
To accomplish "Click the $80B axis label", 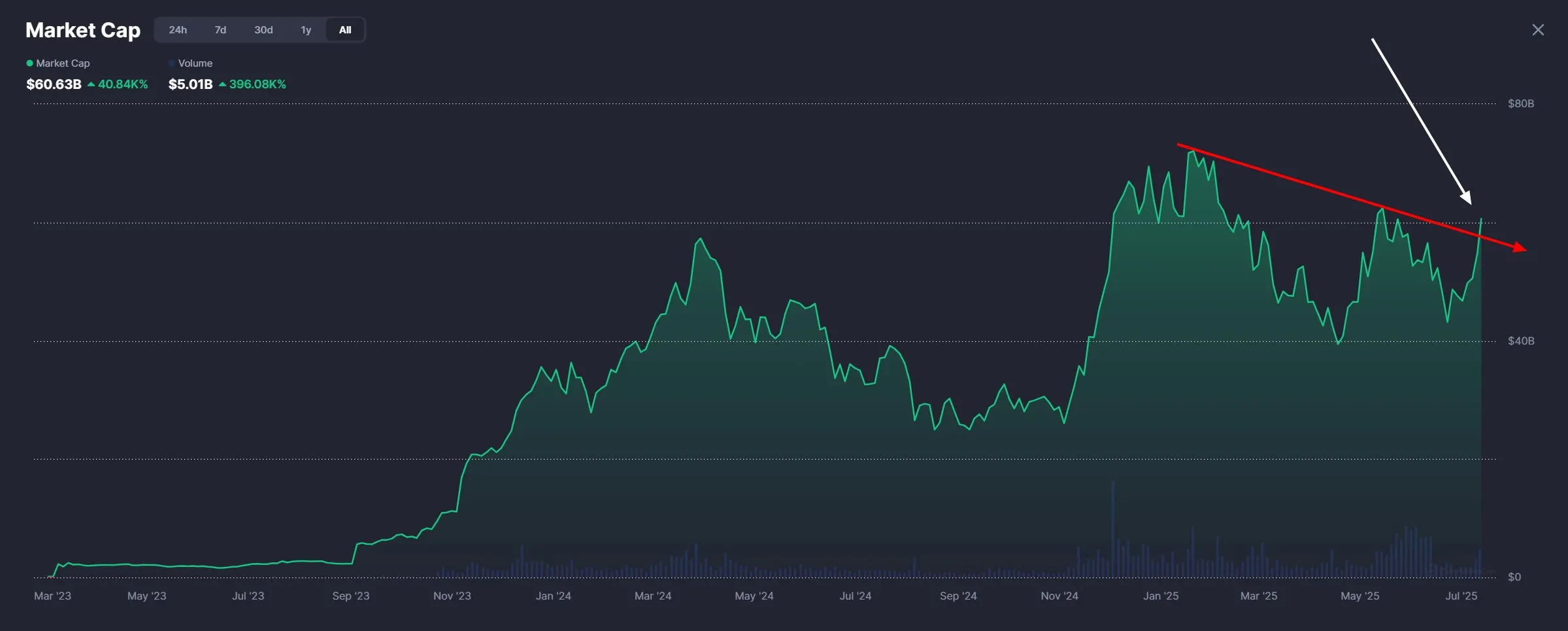I will point(1521,104).
